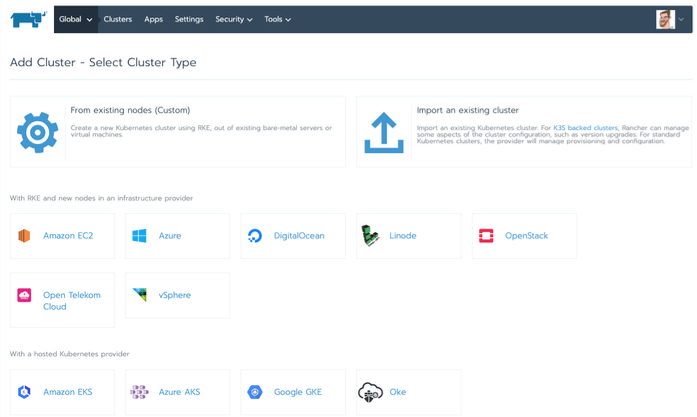Expand the Tools dropdown menu
The image size is (697, 417).
[278, 19]
